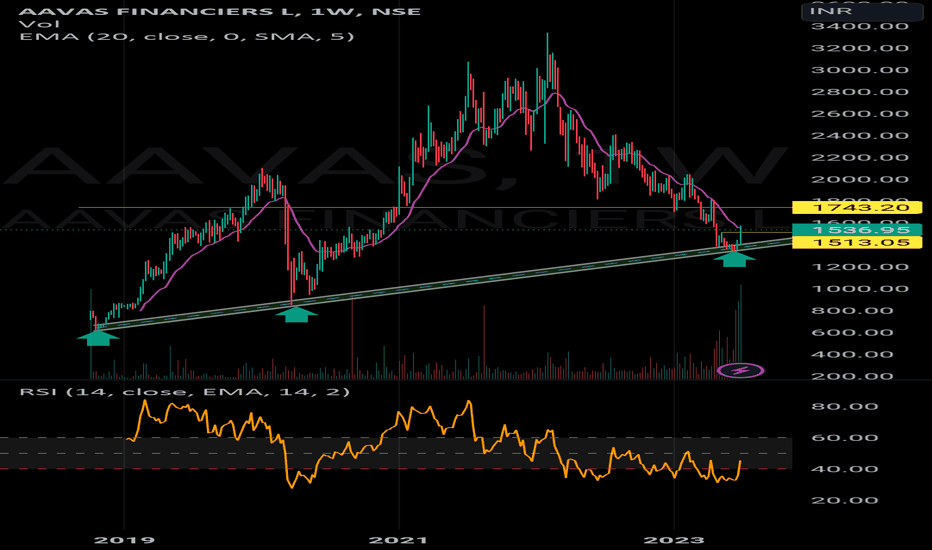Select the RSI (14, close, EMA, 14, 2) legend

pos(185,392)
